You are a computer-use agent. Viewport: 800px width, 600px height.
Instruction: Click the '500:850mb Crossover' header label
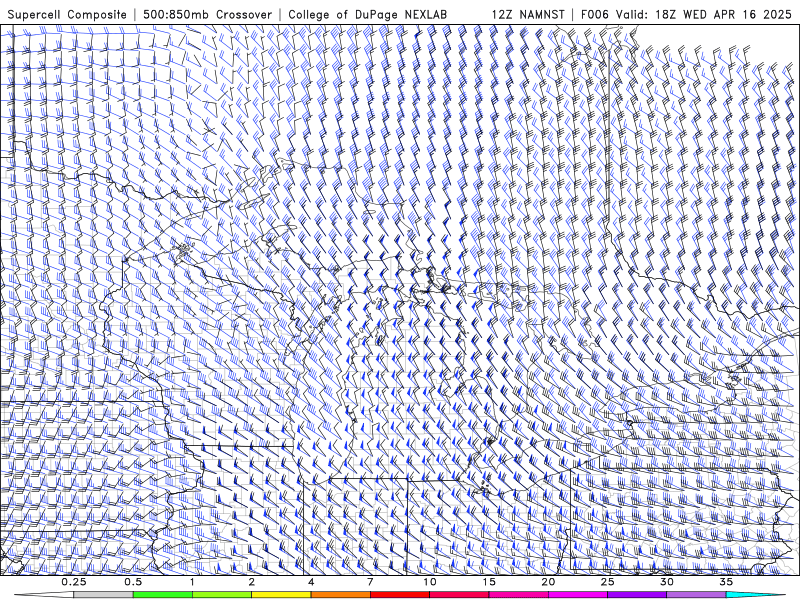point(208,15)
